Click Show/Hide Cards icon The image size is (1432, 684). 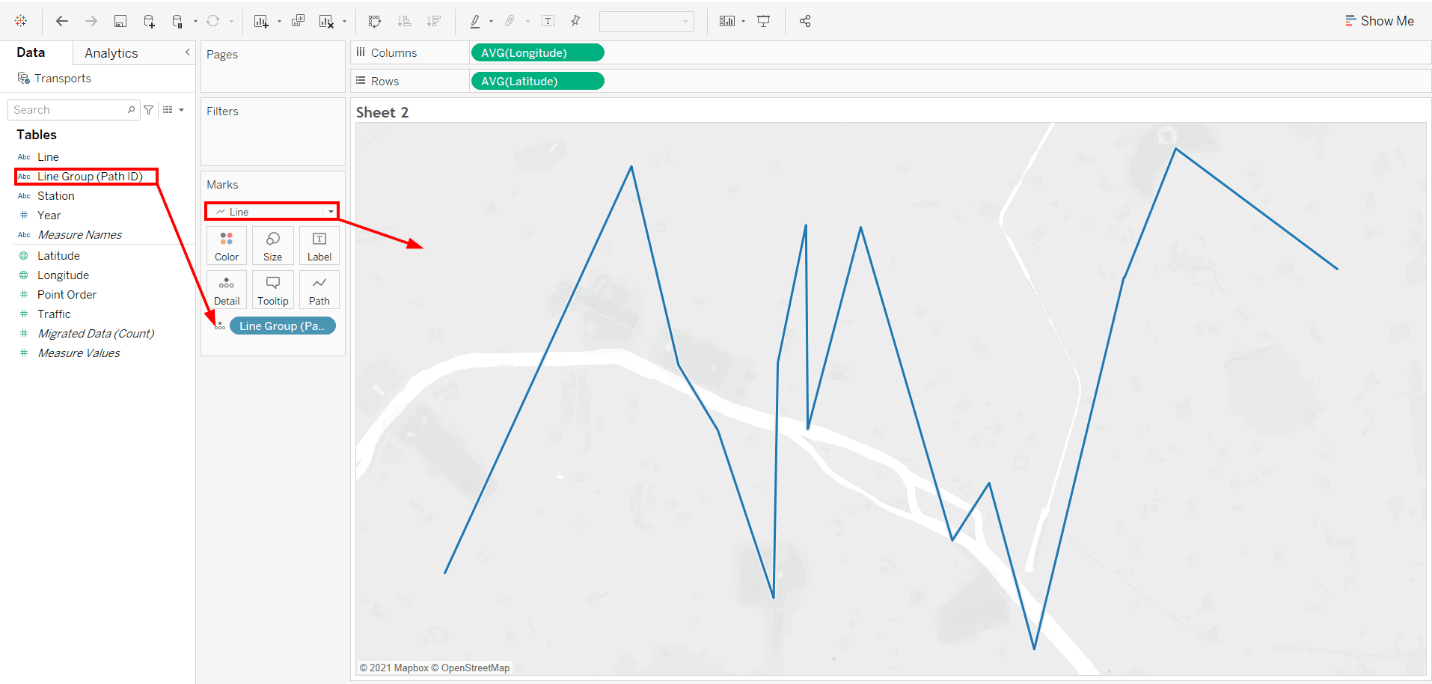coord(727,21)
